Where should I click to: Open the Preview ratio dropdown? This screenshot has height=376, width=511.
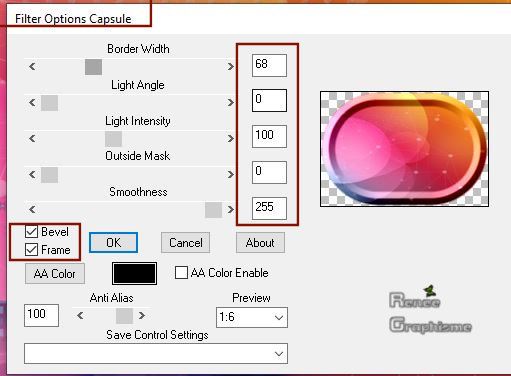(x=252, y=317)
